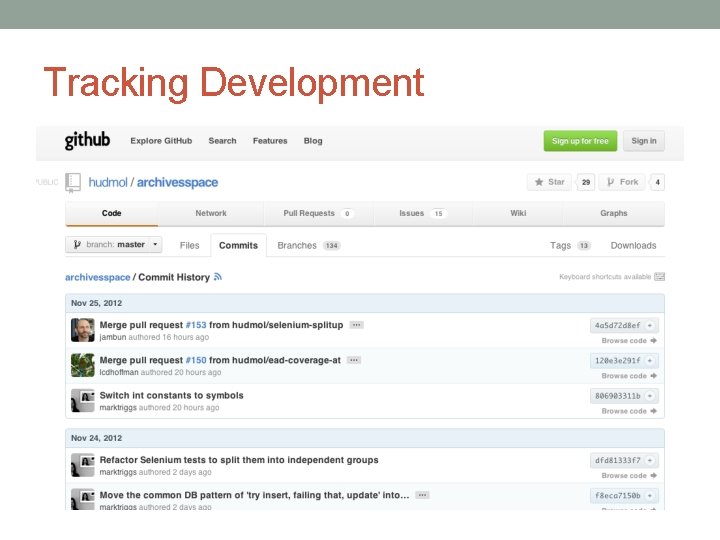This screenshot has width=720, height=540.
Task: Click the Commit History RSS feed icon
Action: pyautogui.click(x=218, y=277)
